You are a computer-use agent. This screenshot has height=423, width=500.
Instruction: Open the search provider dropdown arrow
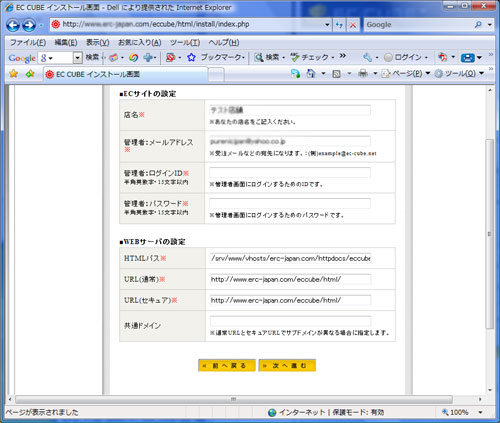(489, 24)
